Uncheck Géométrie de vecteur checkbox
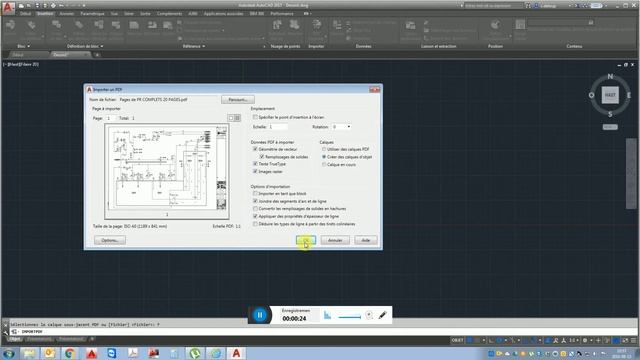This screenshot has width=640, height=360. 255,149
